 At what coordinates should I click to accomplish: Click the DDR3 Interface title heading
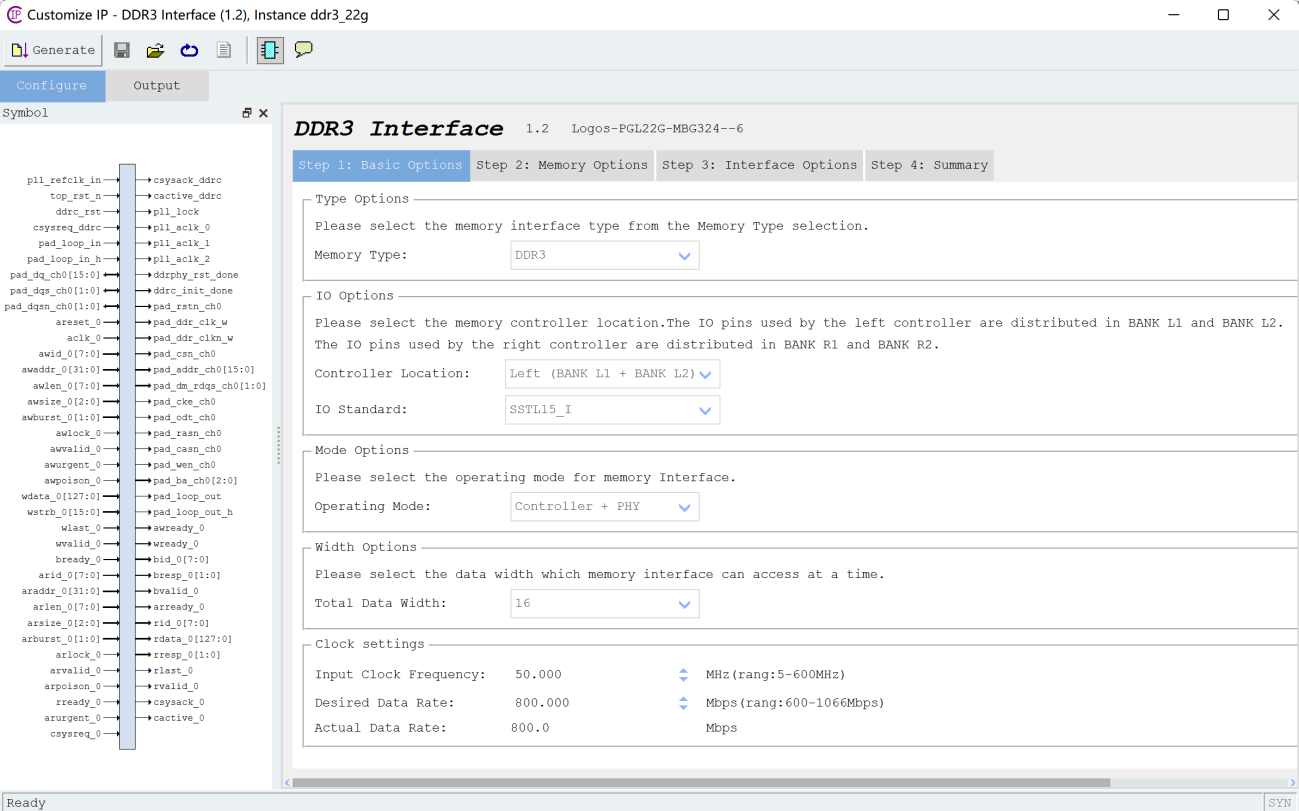[399, 129]
